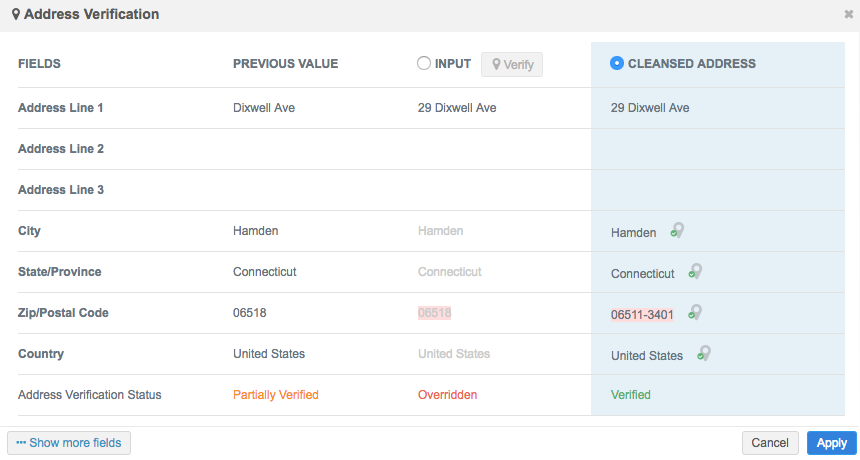The image size is (860, 460).
Task: Expand Show more fields
Action: point(69,442)
